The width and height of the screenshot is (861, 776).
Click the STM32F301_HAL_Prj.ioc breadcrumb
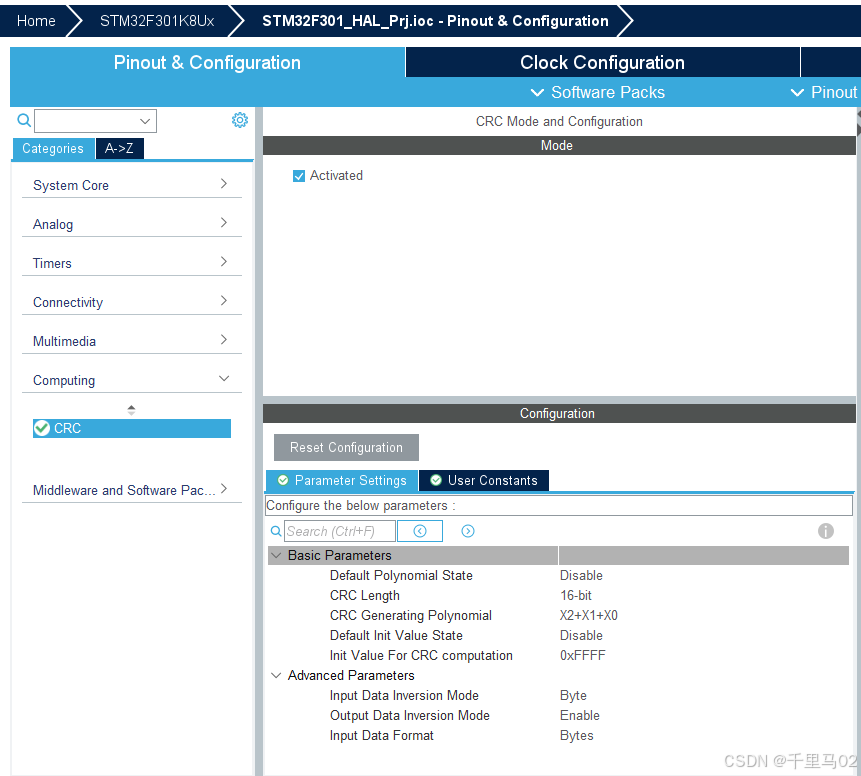coord(435,21)
